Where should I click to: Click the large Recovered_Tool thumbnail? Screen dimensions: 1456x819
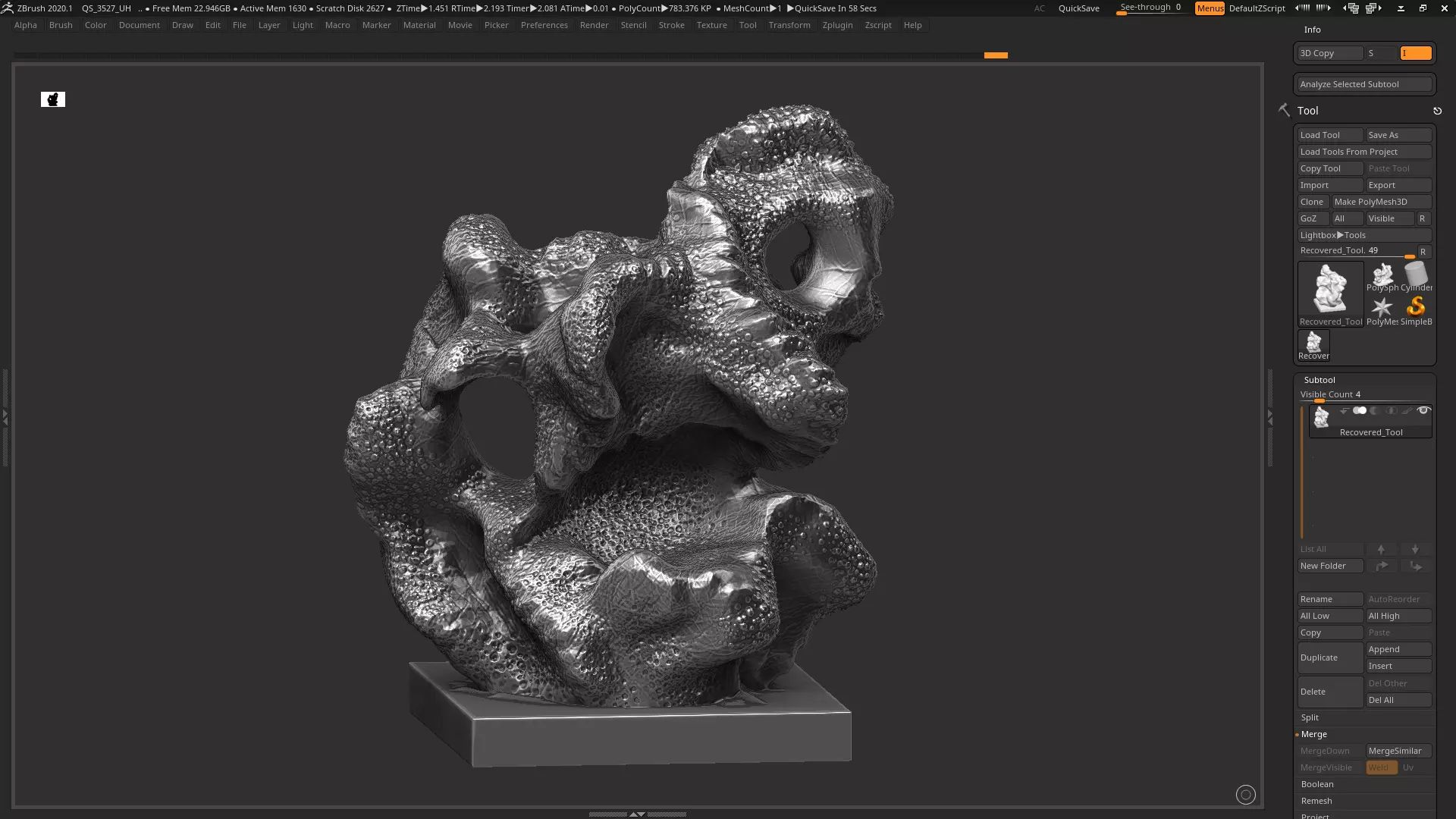[1331, 294]
